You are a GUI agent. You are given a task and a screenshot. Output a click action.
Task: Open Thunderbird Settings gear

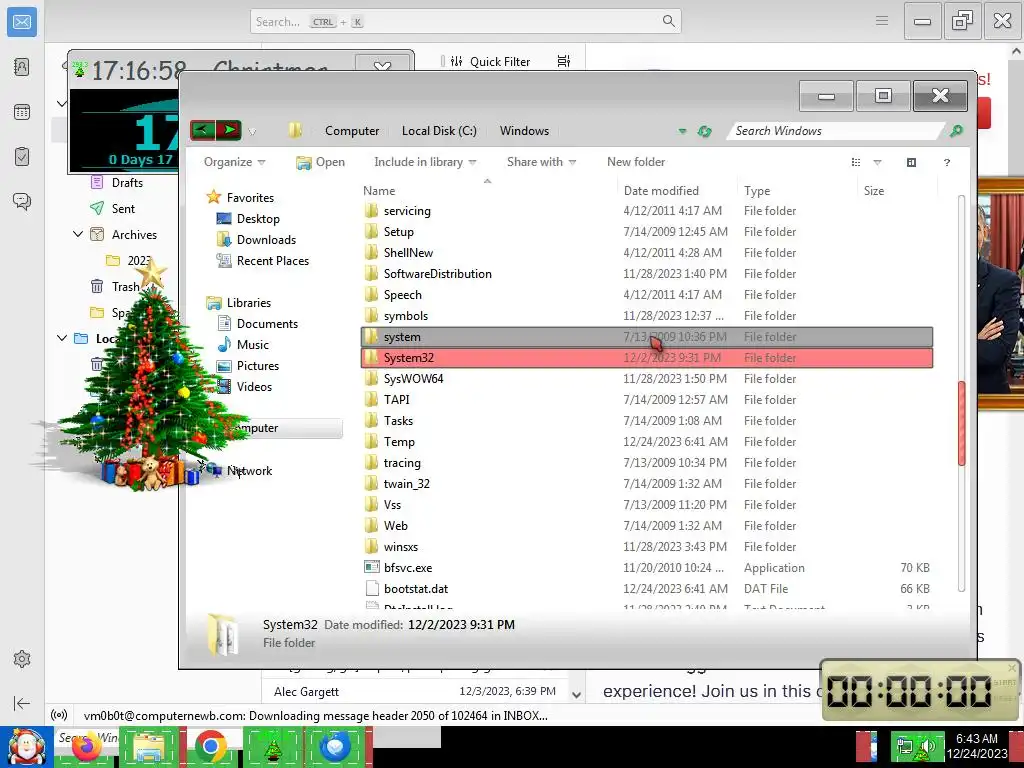(22, 659)
